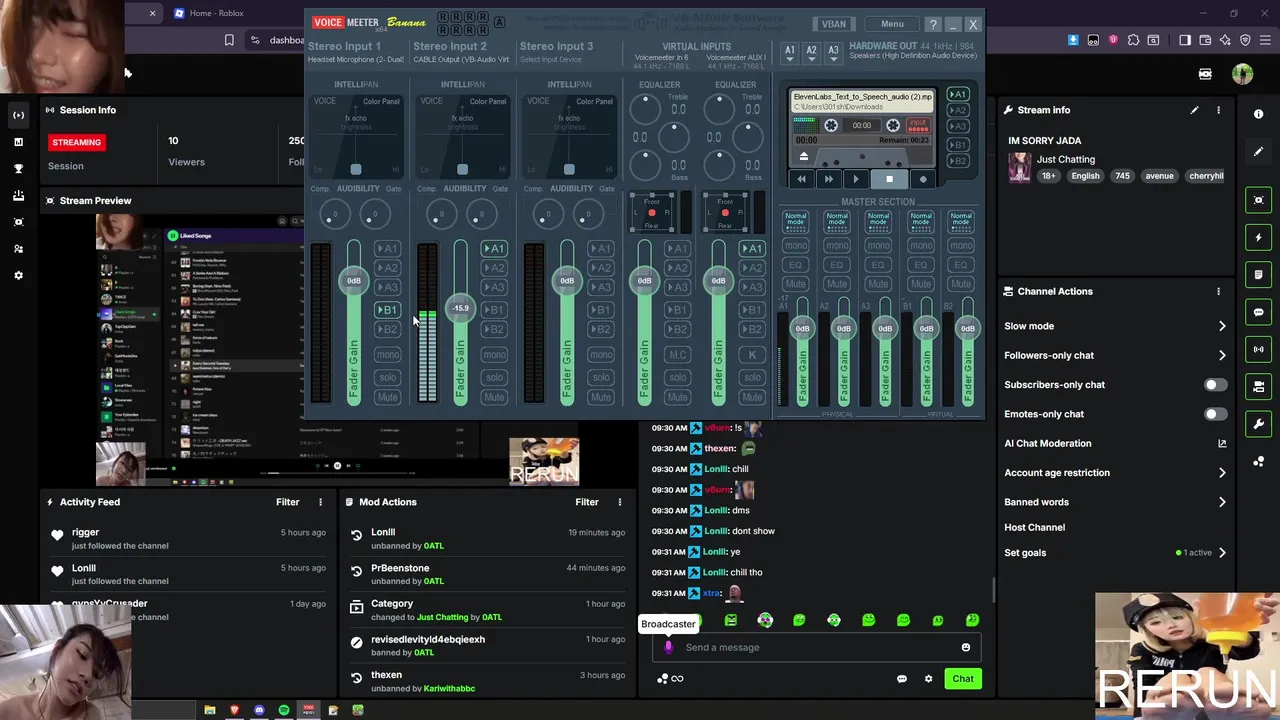The image size is (1280, 720).
Task: Adjust A1 master bus fader
Action: (802, 329)
